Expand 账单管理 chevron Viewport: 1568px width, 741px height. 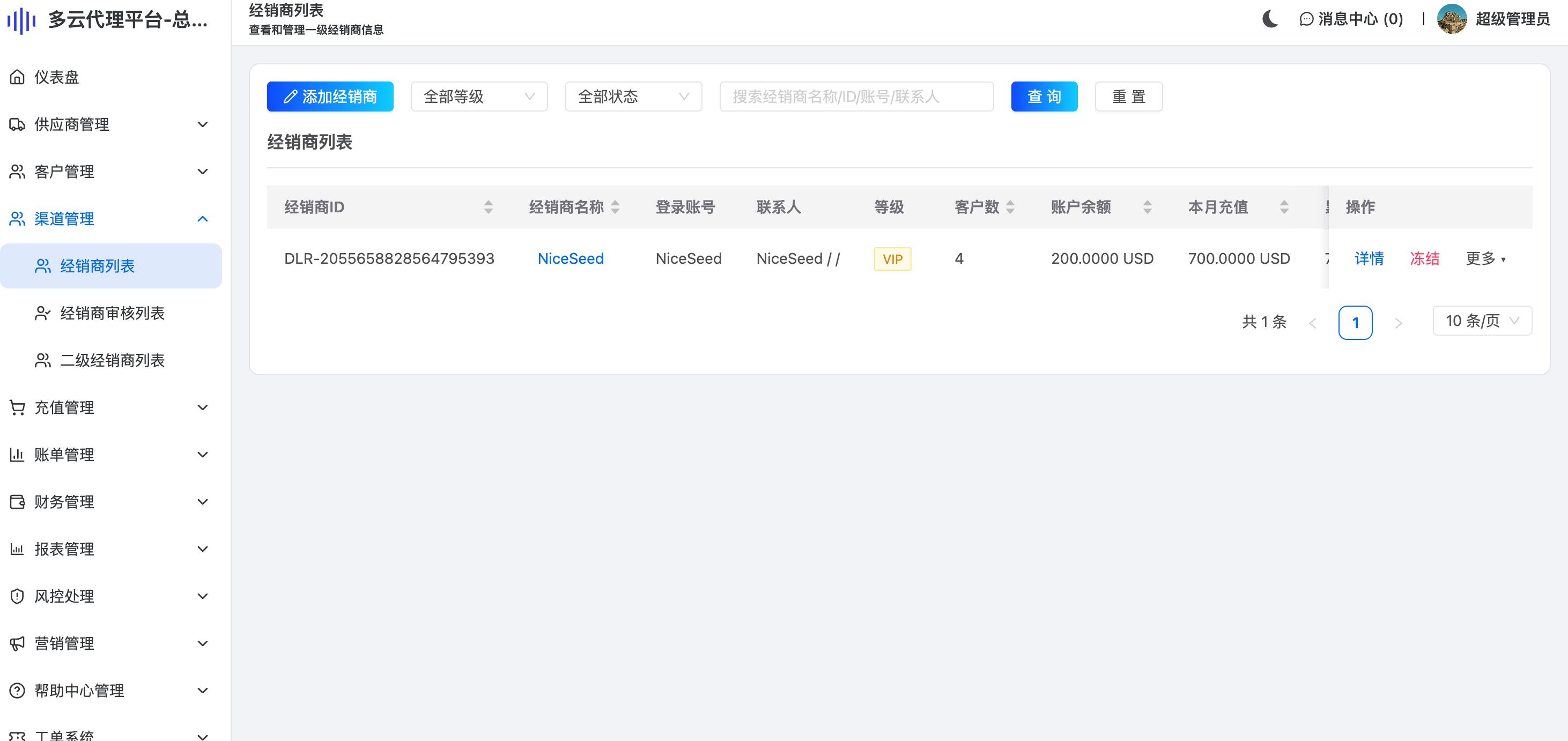tap(203, 455)
